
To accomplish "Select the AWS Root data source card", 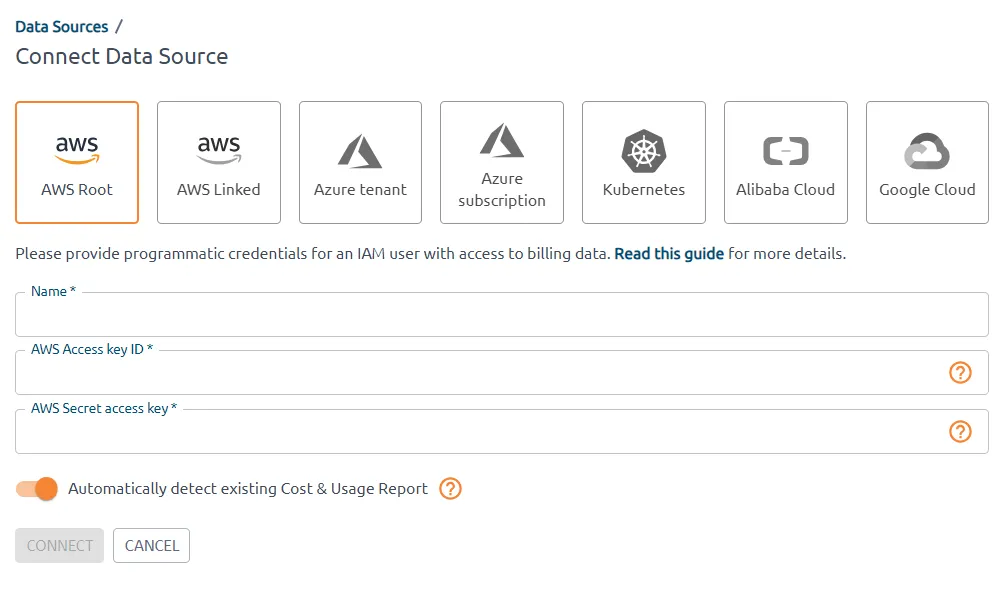I will point(77,162).
